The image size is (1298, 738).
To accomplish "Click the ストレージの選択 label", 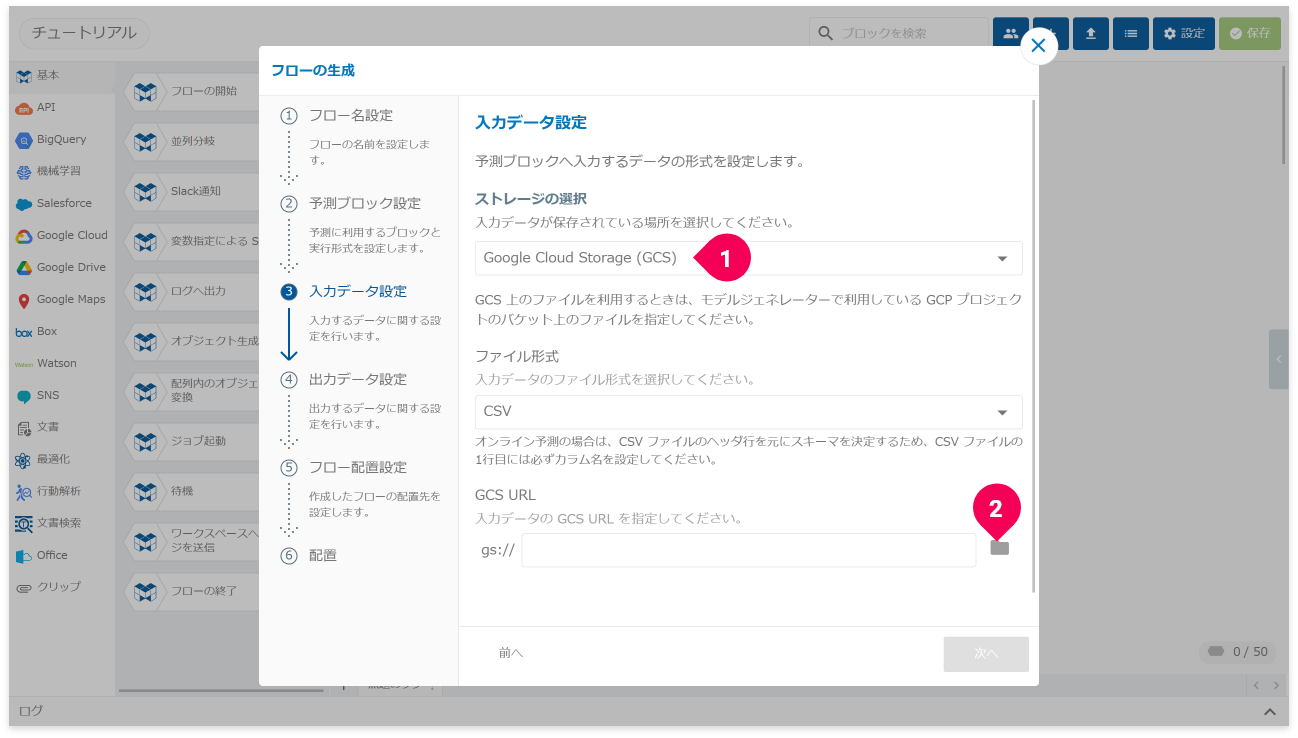I will [531, 198].
